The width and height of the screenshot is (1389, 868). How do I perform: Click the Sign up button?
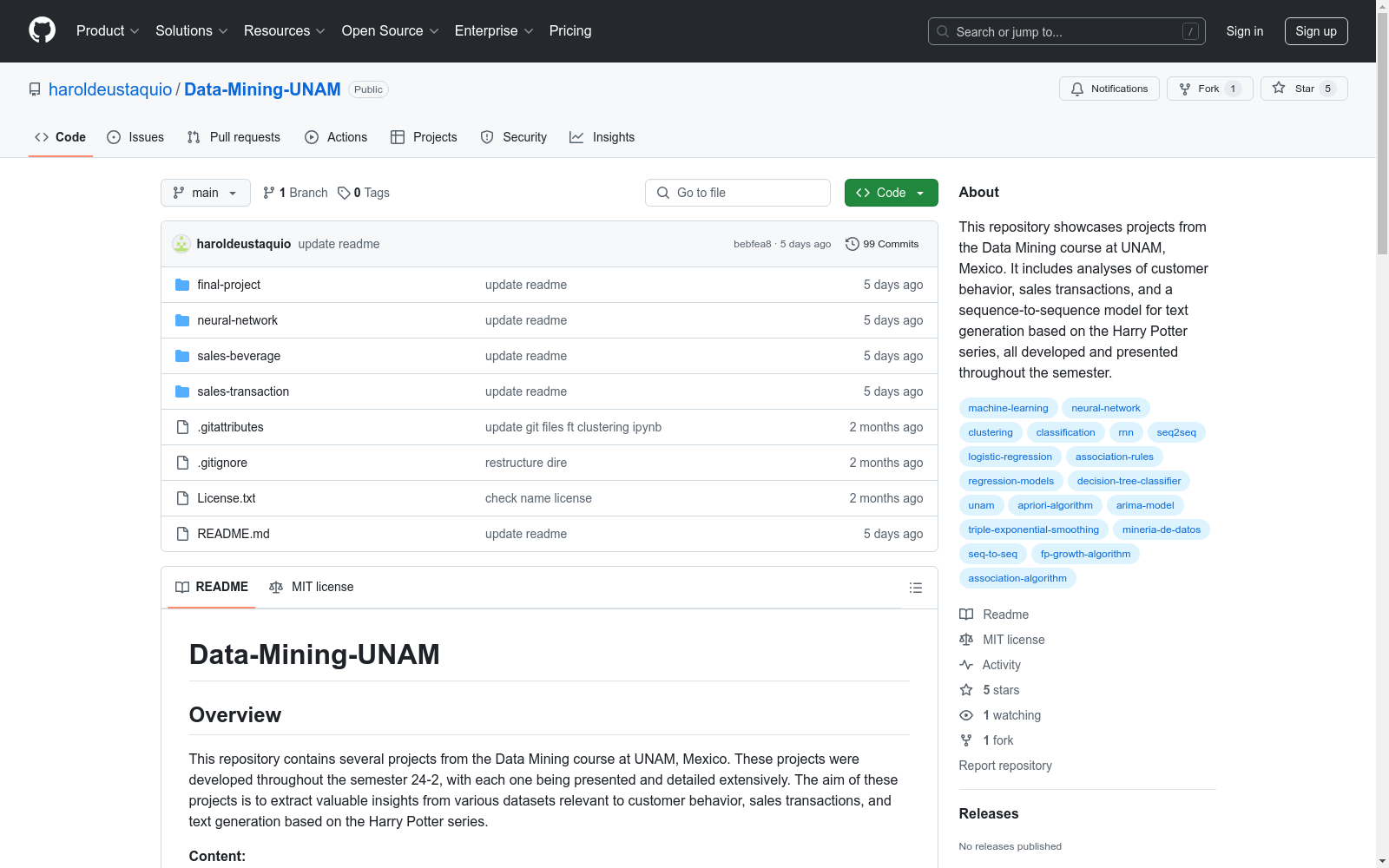click(x=1315, y=31)
